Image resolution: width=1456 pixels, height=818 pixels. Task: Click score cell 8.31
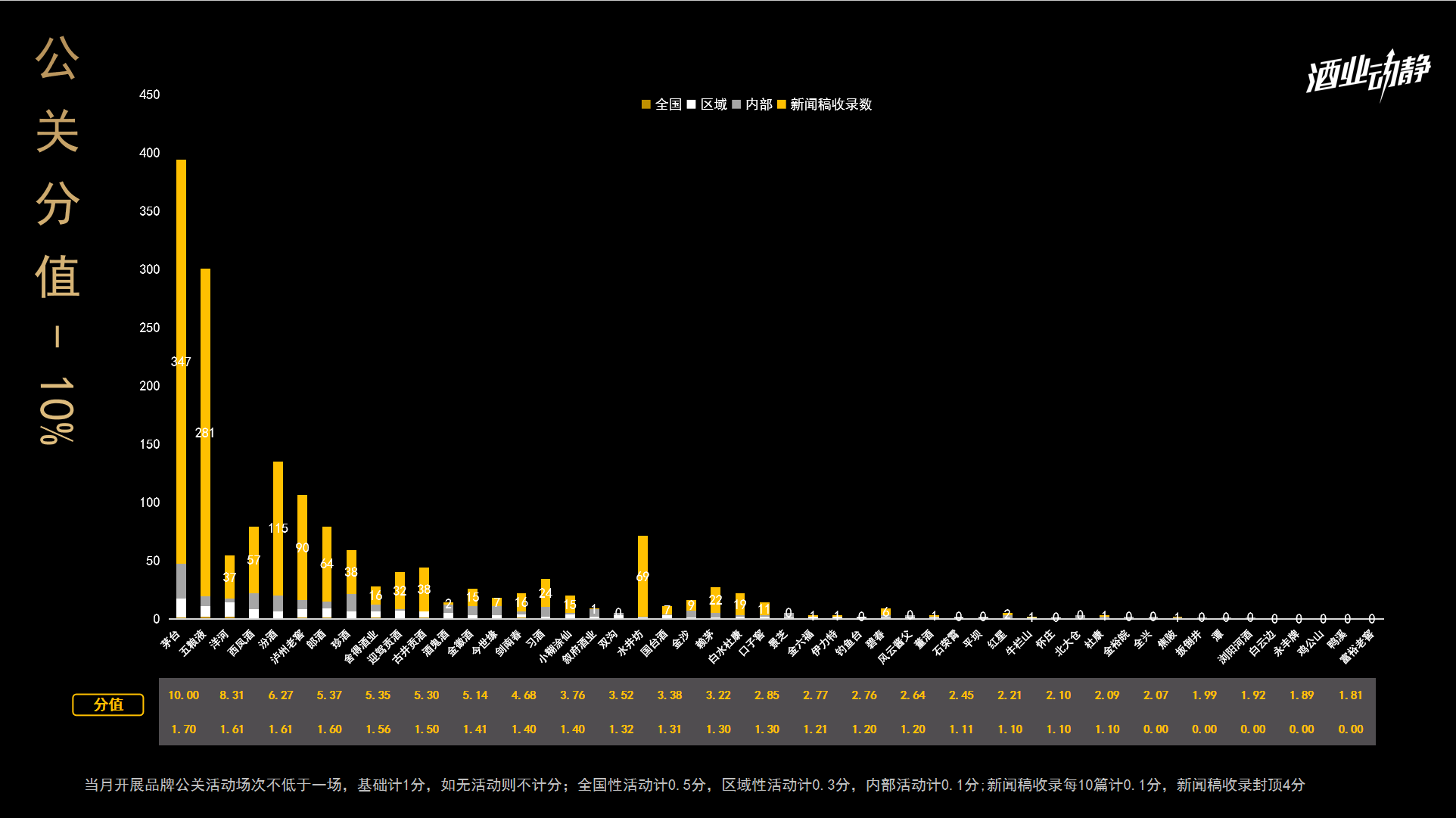pos(232,695)
